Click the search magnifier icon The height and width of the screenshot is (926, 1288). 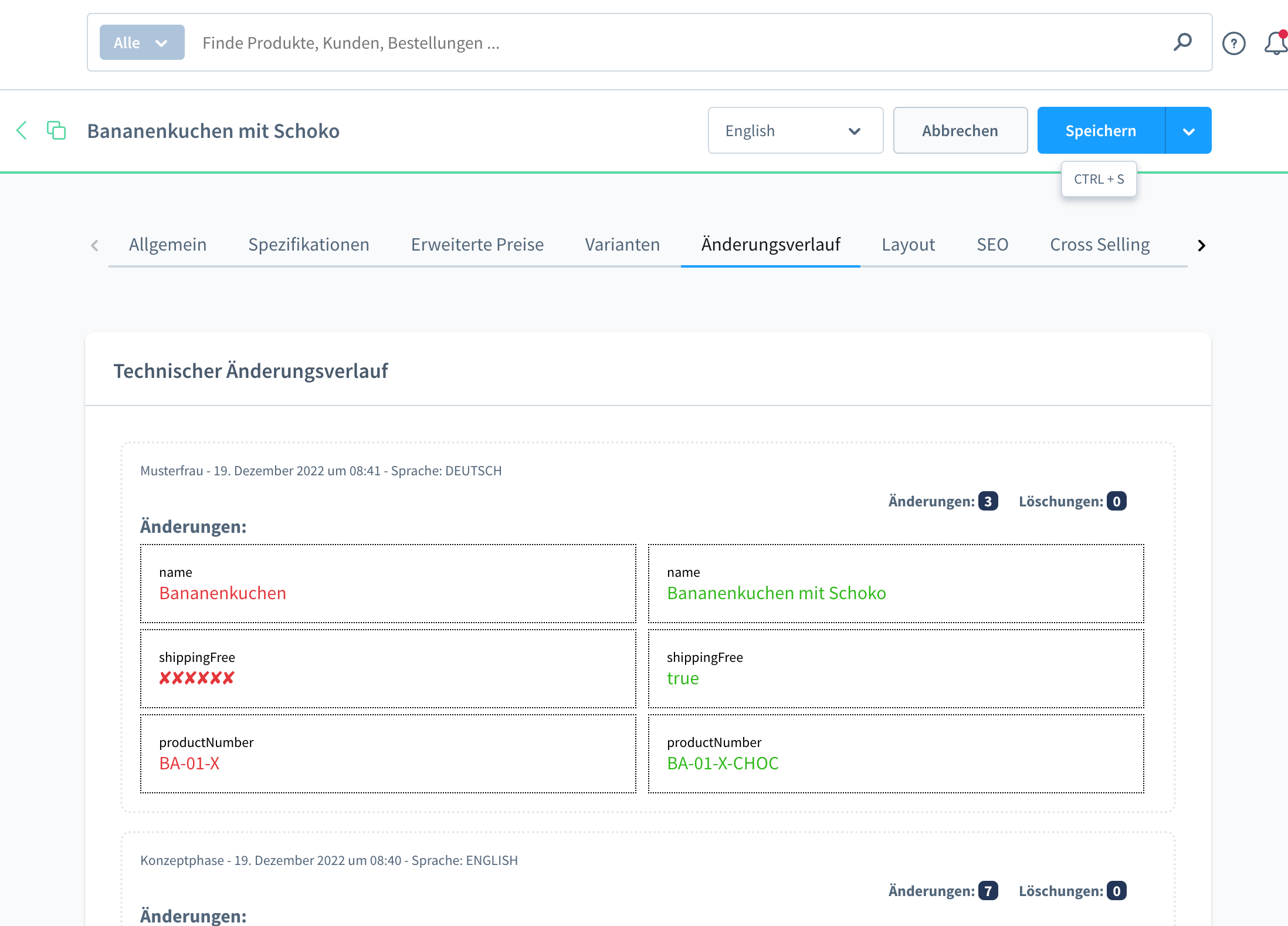pyautogui.click(x=1183, y=42)
